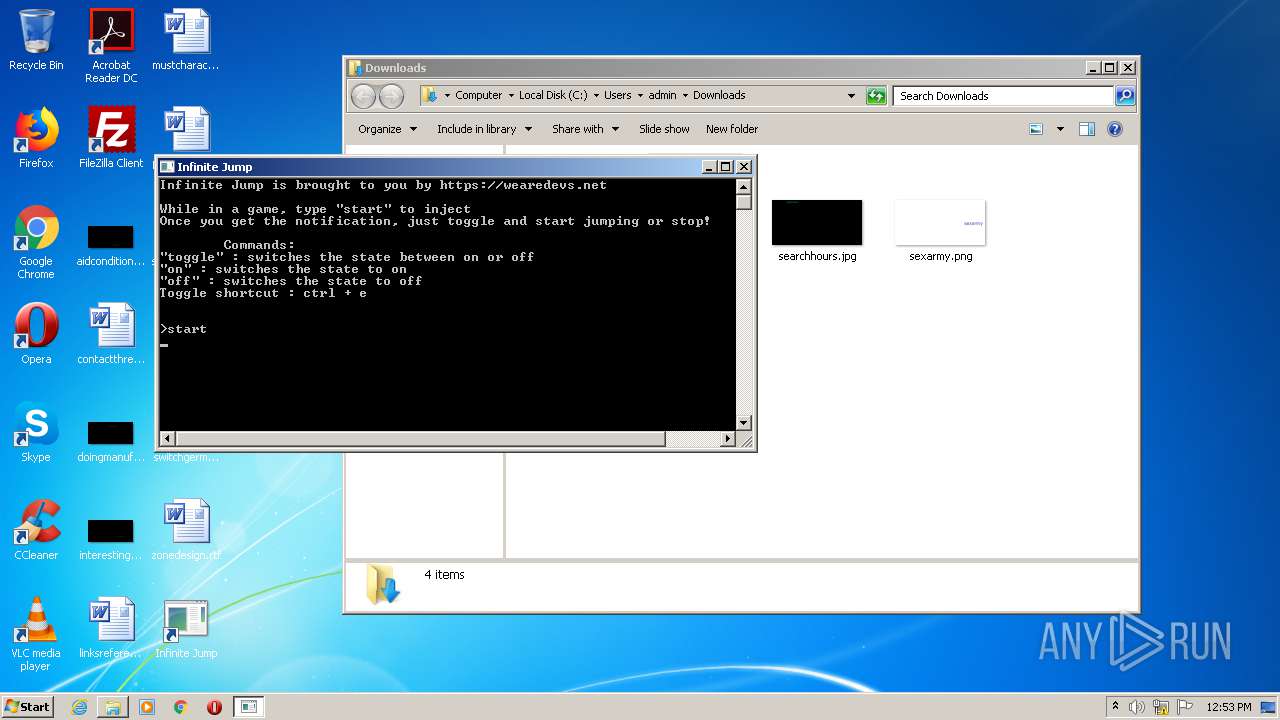Image resolution: width=1280 pixels, height=720 pixels.
Task: Click Downloads breadcrumb in address bar
Action: pyautogui.click(x=719, y=96)
